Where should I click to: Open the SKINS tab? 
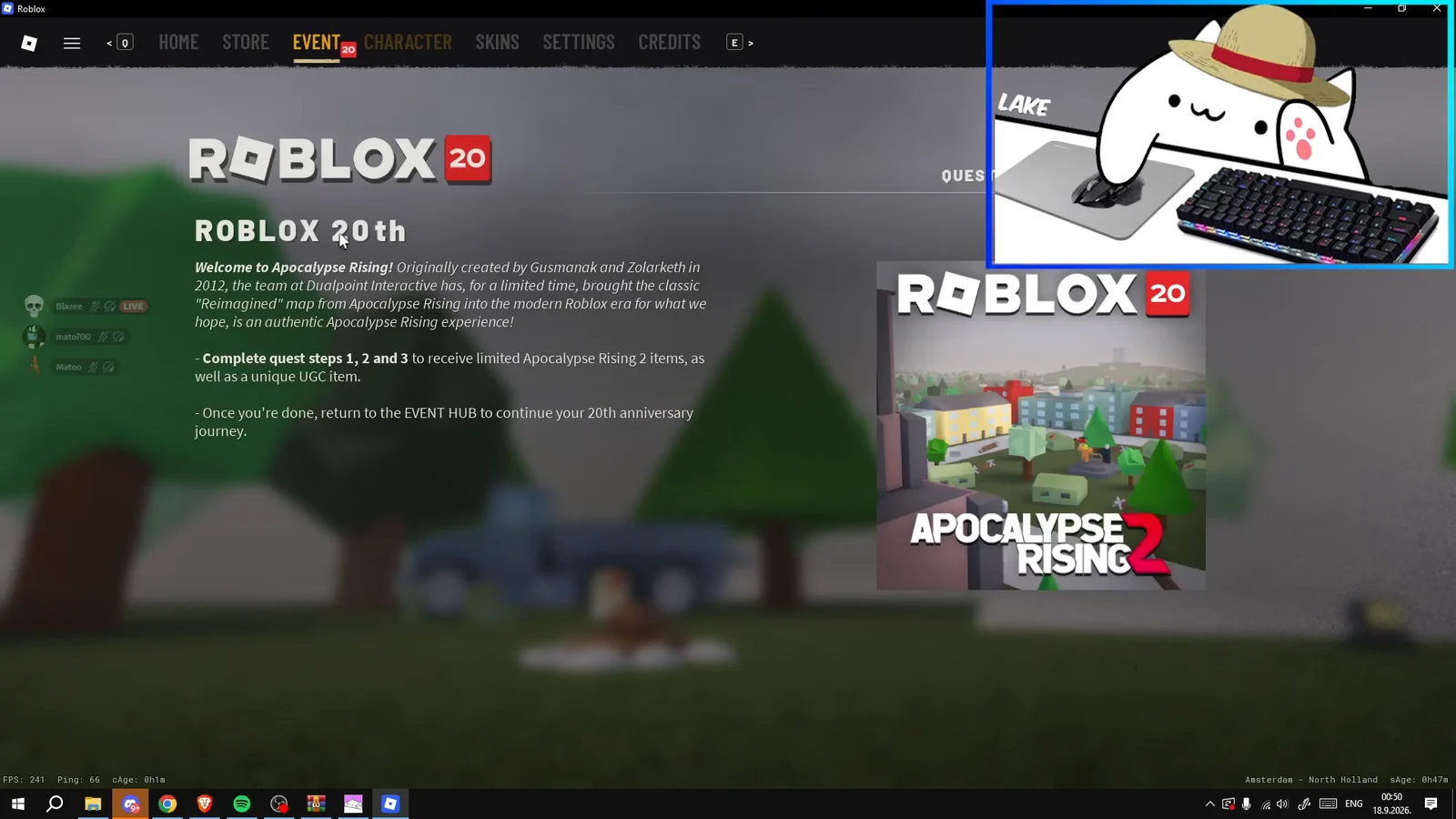pos(497,42)
